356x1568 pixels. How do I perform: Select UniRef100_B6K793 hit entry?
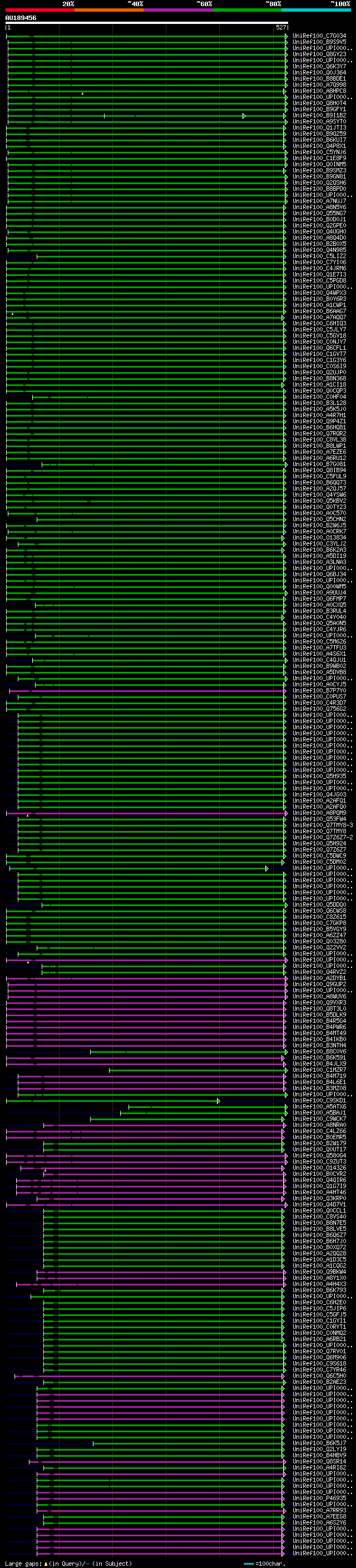[x=319, y=1290]
